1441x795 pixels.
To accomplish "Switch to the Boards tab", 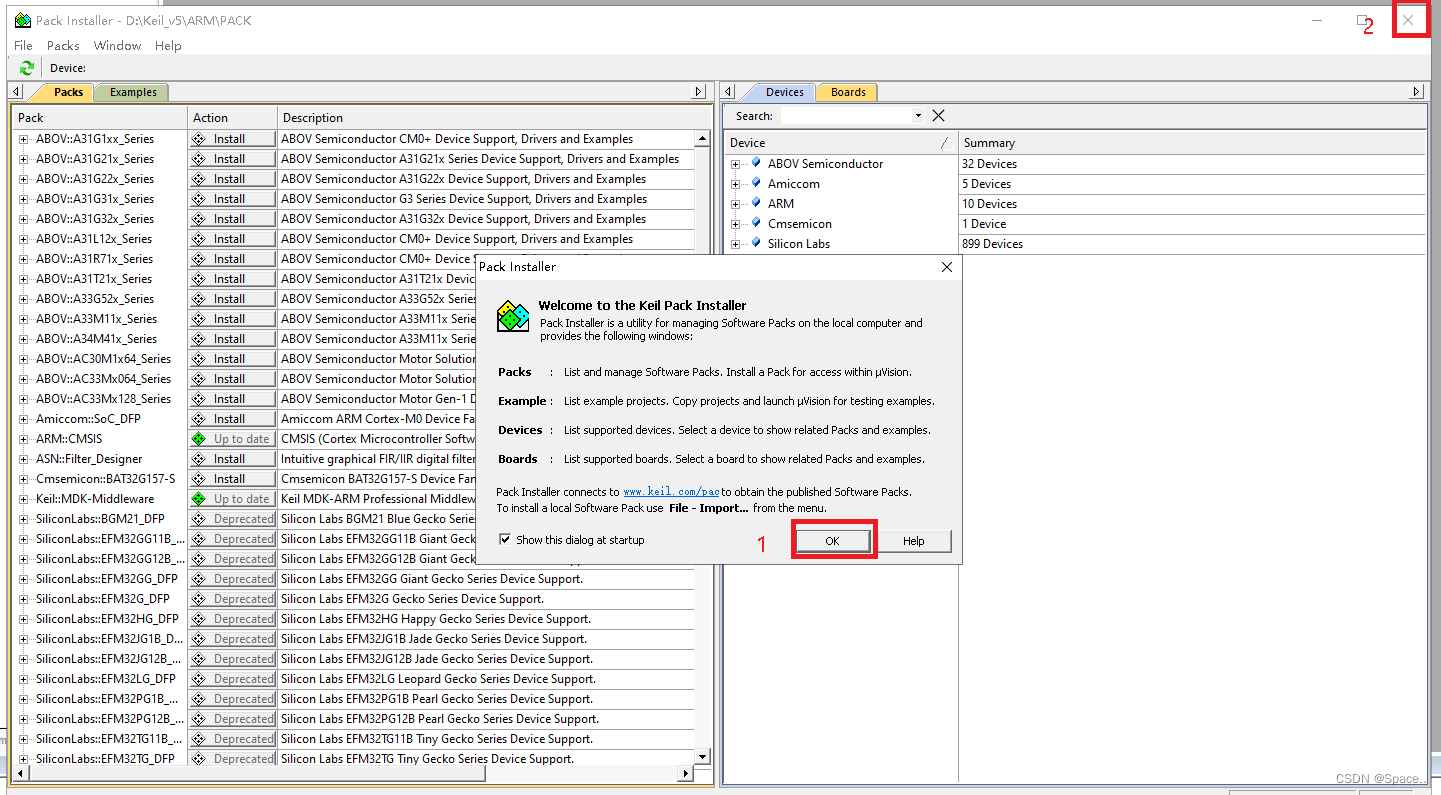I will click(x=848, y=92).
